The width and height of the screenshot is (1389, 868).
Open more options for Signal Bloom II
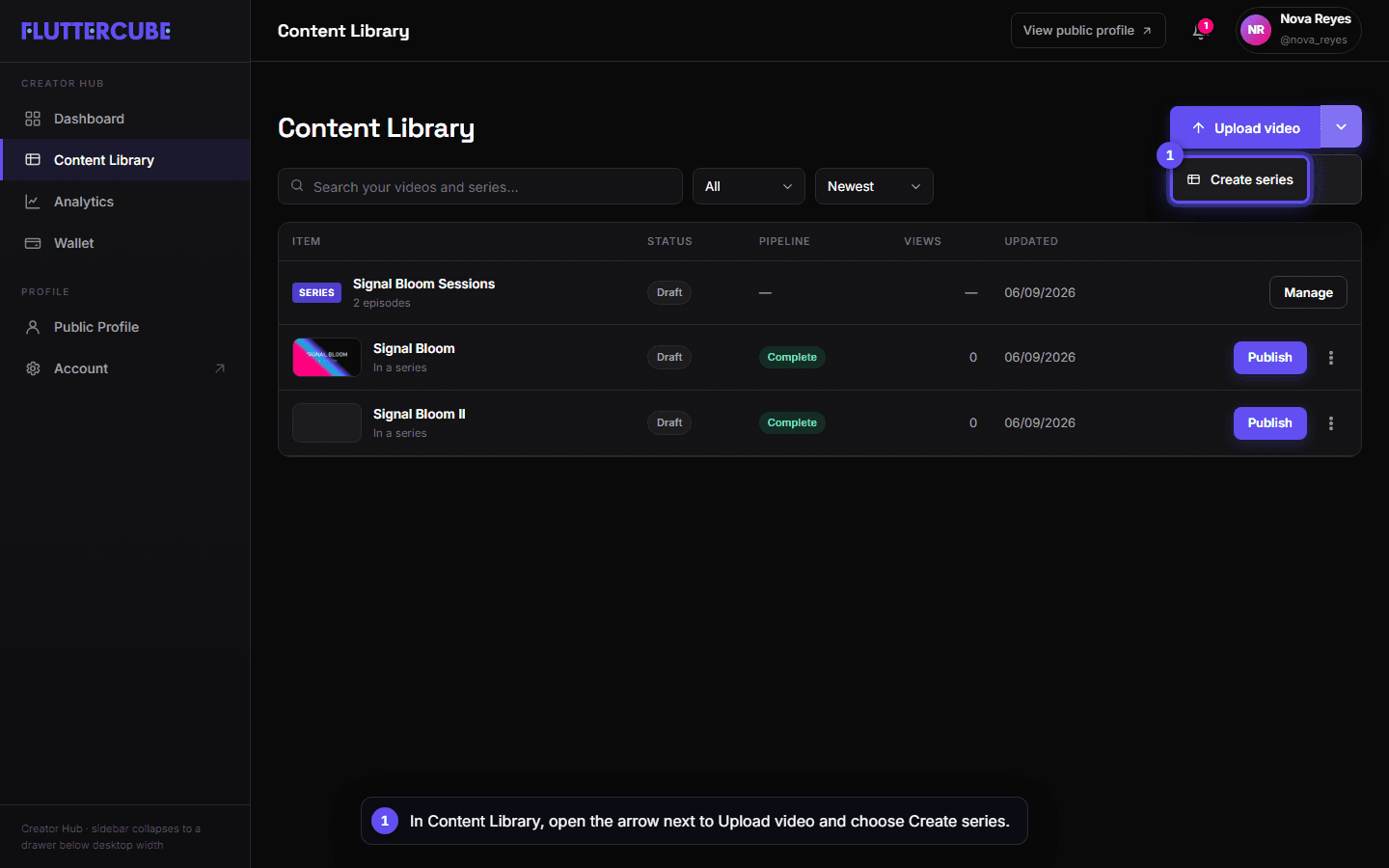[1331, 423]
